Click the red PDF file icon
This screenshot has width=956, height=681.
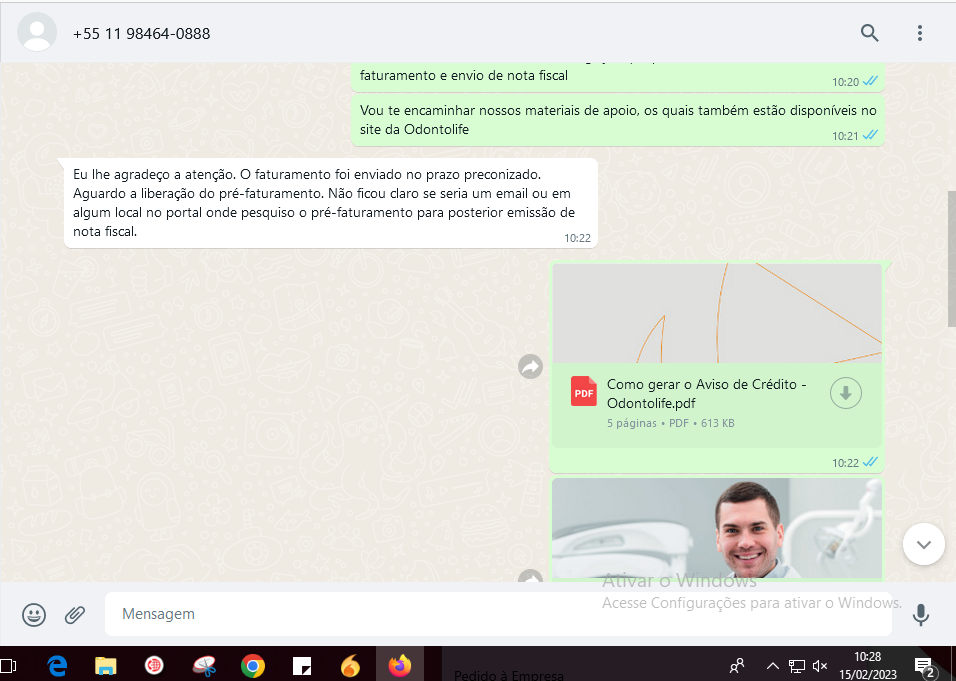tap(583, 391)
